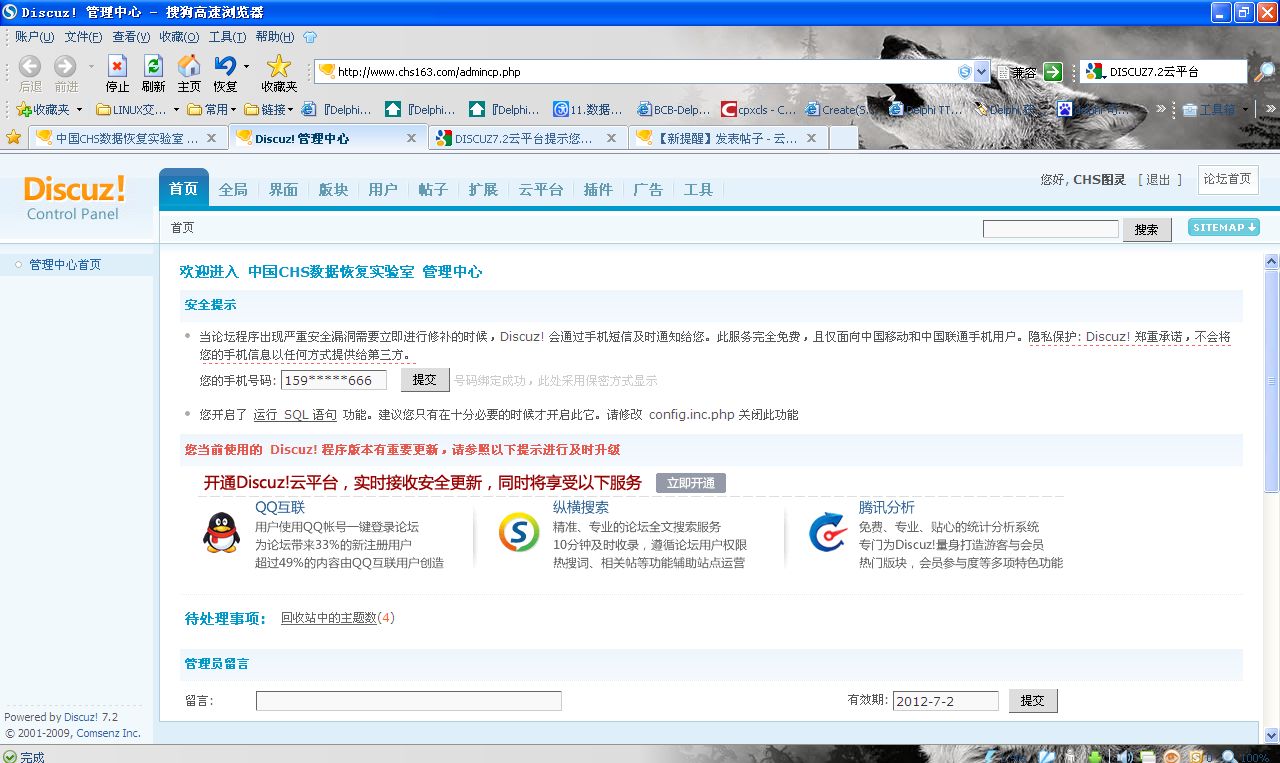The height and width of the screenshot is (763, 1280).
Task: Click the browser search magnifier icon
Action: point(1265,72)
